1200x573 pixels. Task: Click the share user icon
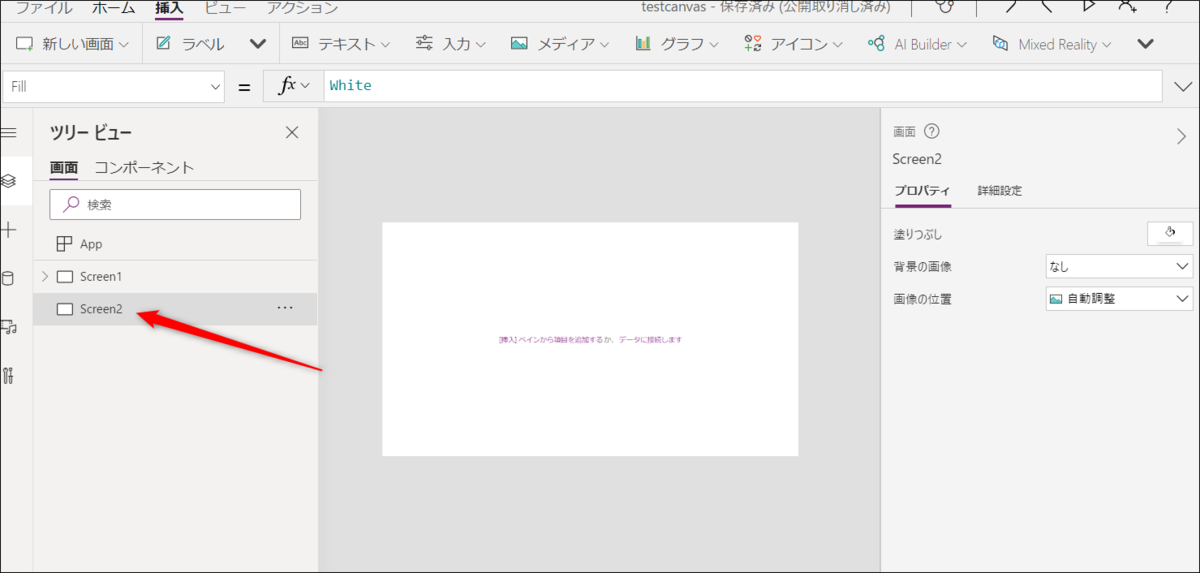[1128, 5]
